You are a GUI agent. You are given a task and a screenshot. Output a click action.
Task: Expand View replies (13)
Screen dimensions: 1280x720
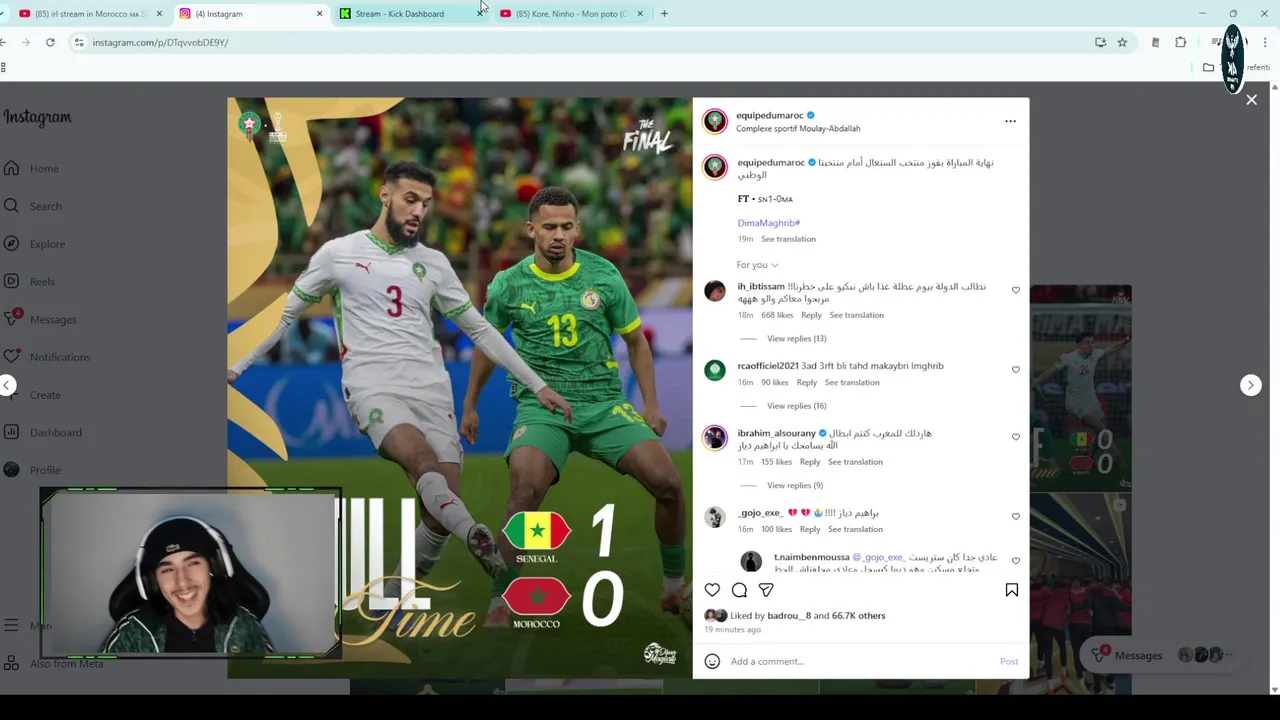[796, 339]
